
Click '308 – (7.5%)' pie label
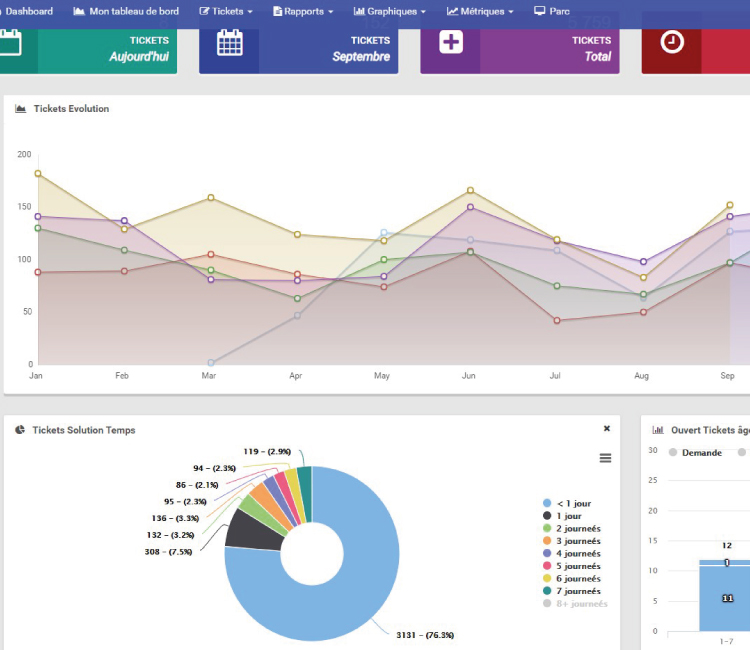(x=168, y=551)
